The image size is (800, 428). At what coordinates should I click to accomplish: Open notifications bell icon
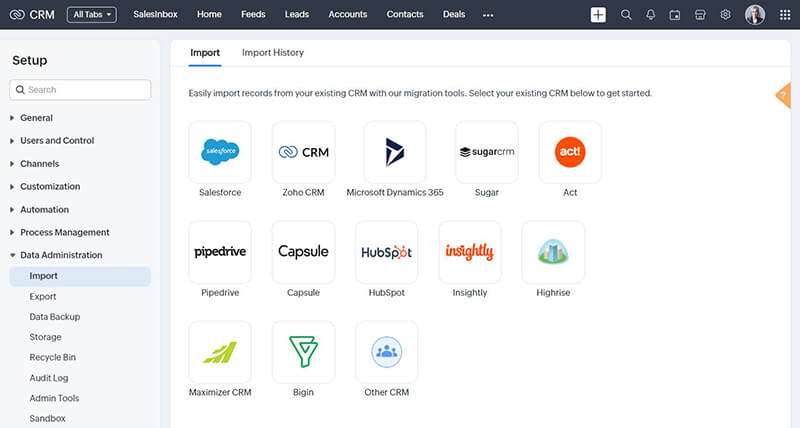pyautogui.click(x=651, y=15)
